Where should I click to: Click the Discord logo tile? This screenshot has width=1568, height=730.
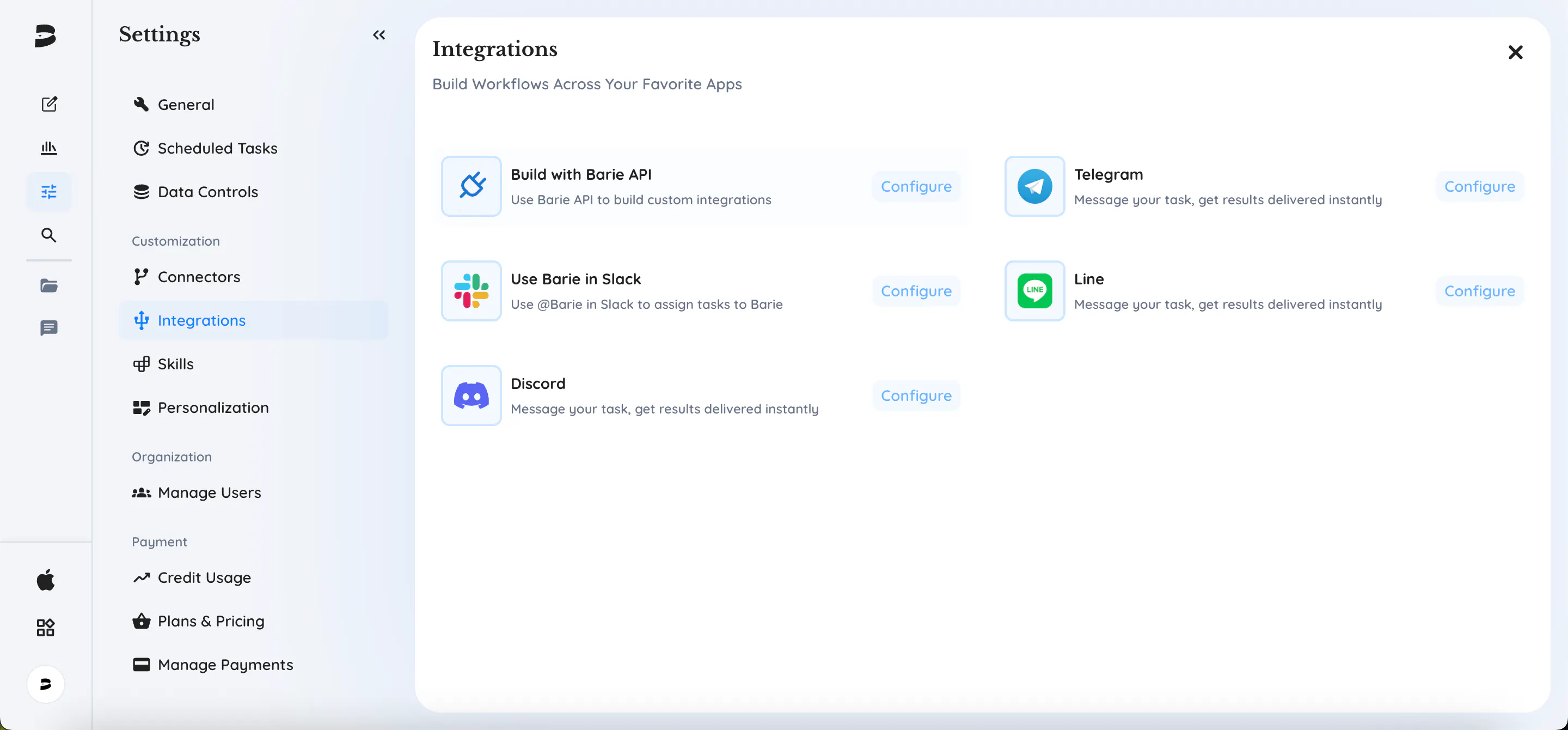pos(471,396)
